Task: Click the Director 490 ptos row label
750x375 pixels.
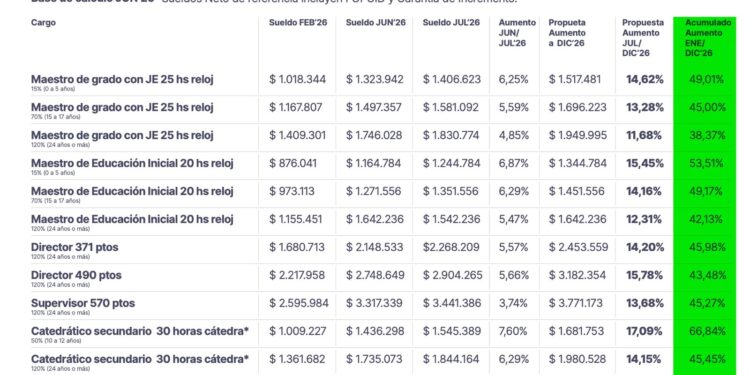Action: [76, 275]
